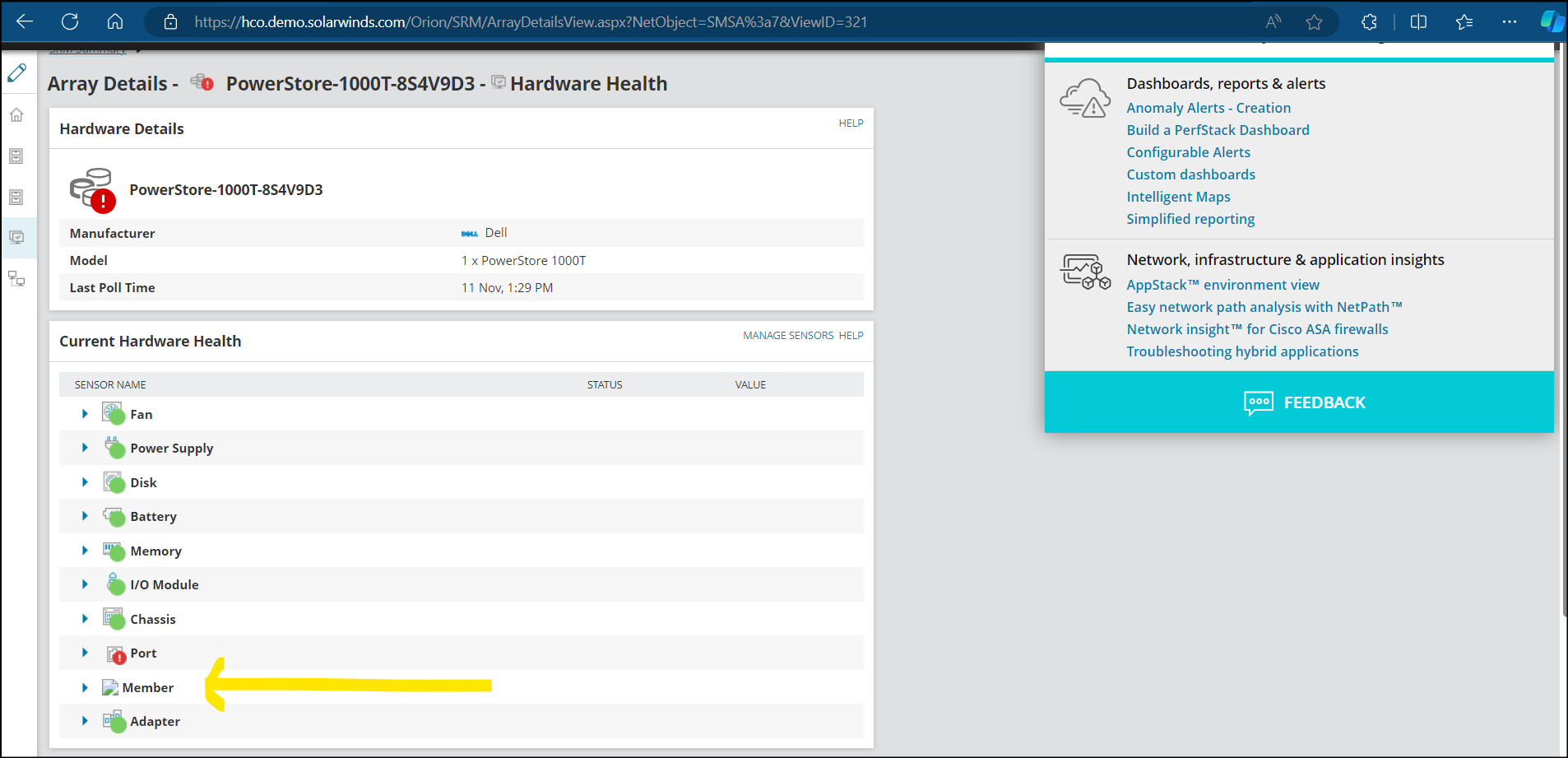Click the Disk sensor icon

(x=114, y=481)
